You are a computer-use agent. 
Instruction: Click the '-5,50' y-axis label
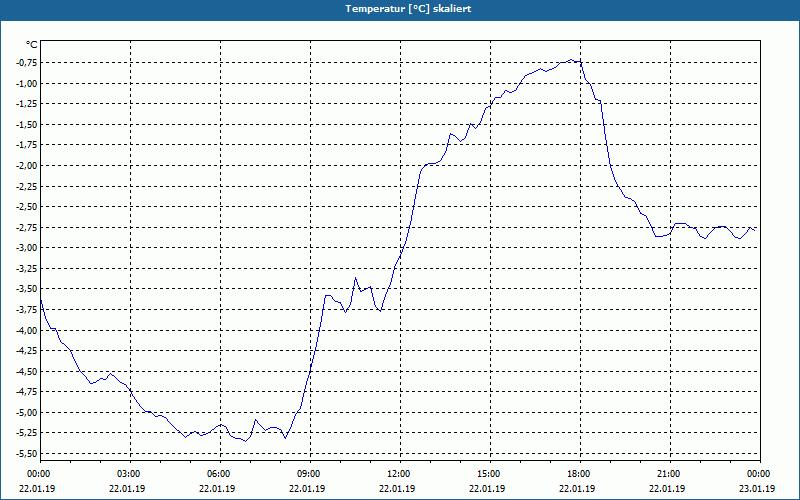(x=28, y=453)
